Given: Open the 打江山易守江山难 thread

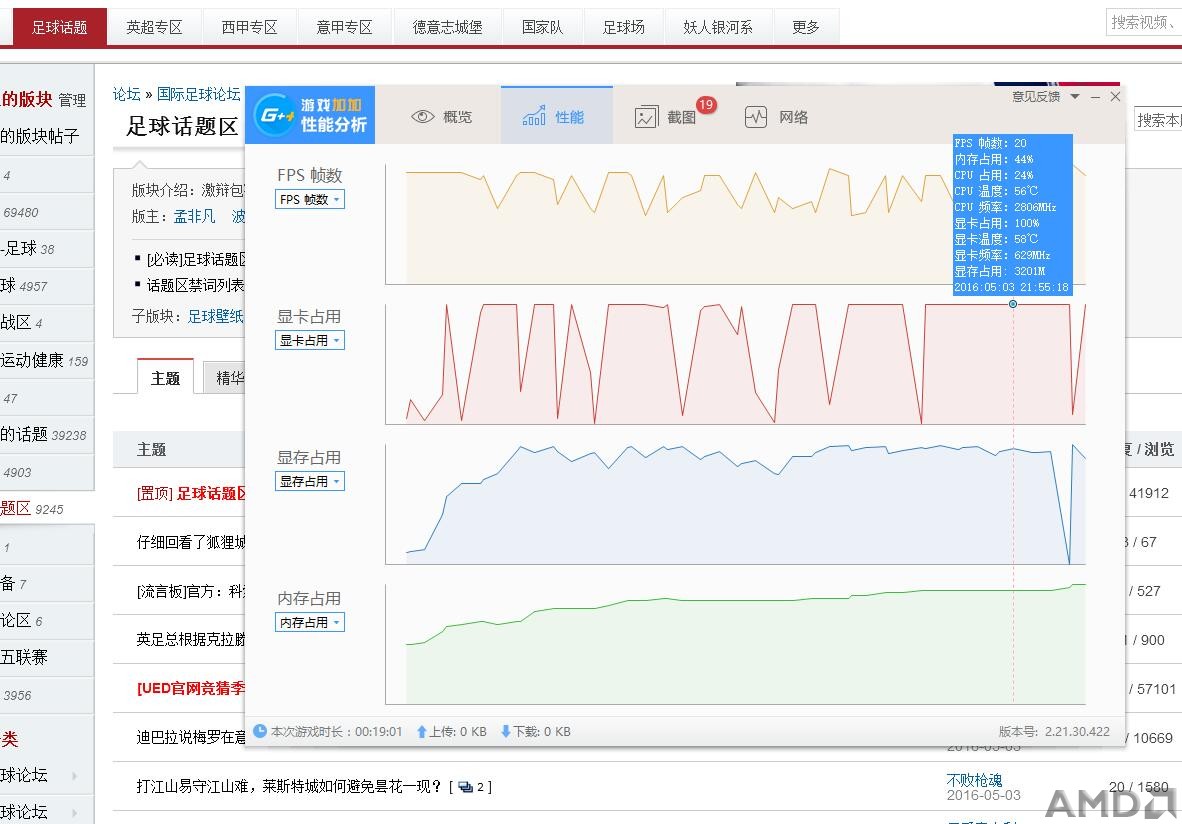Looking at the screenshot, I should coord(289,786).
